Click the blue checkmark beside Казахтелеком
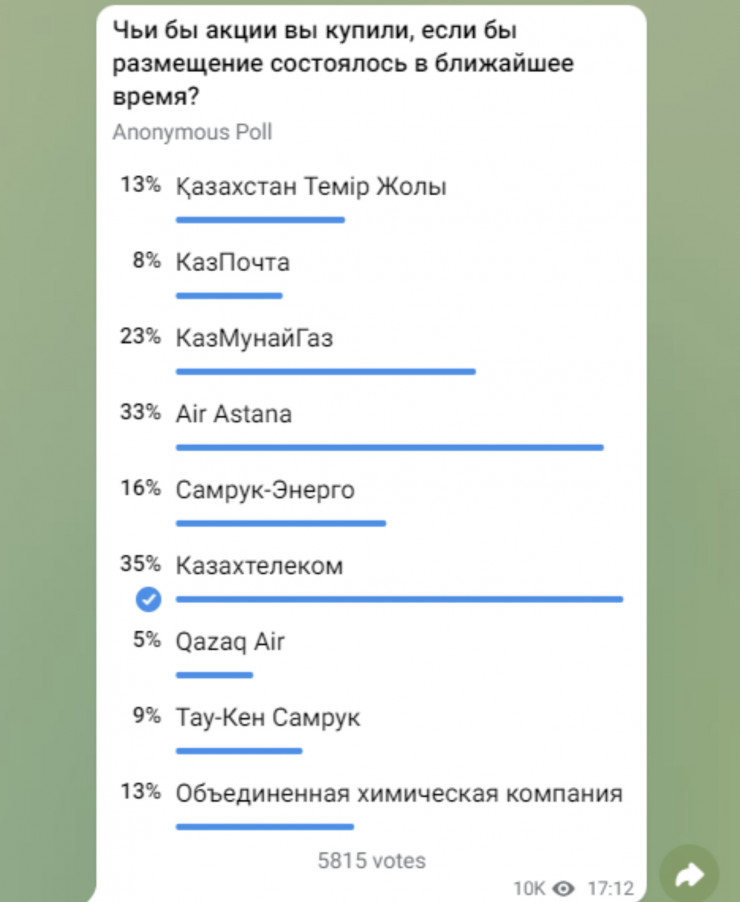 pos(149,599)
